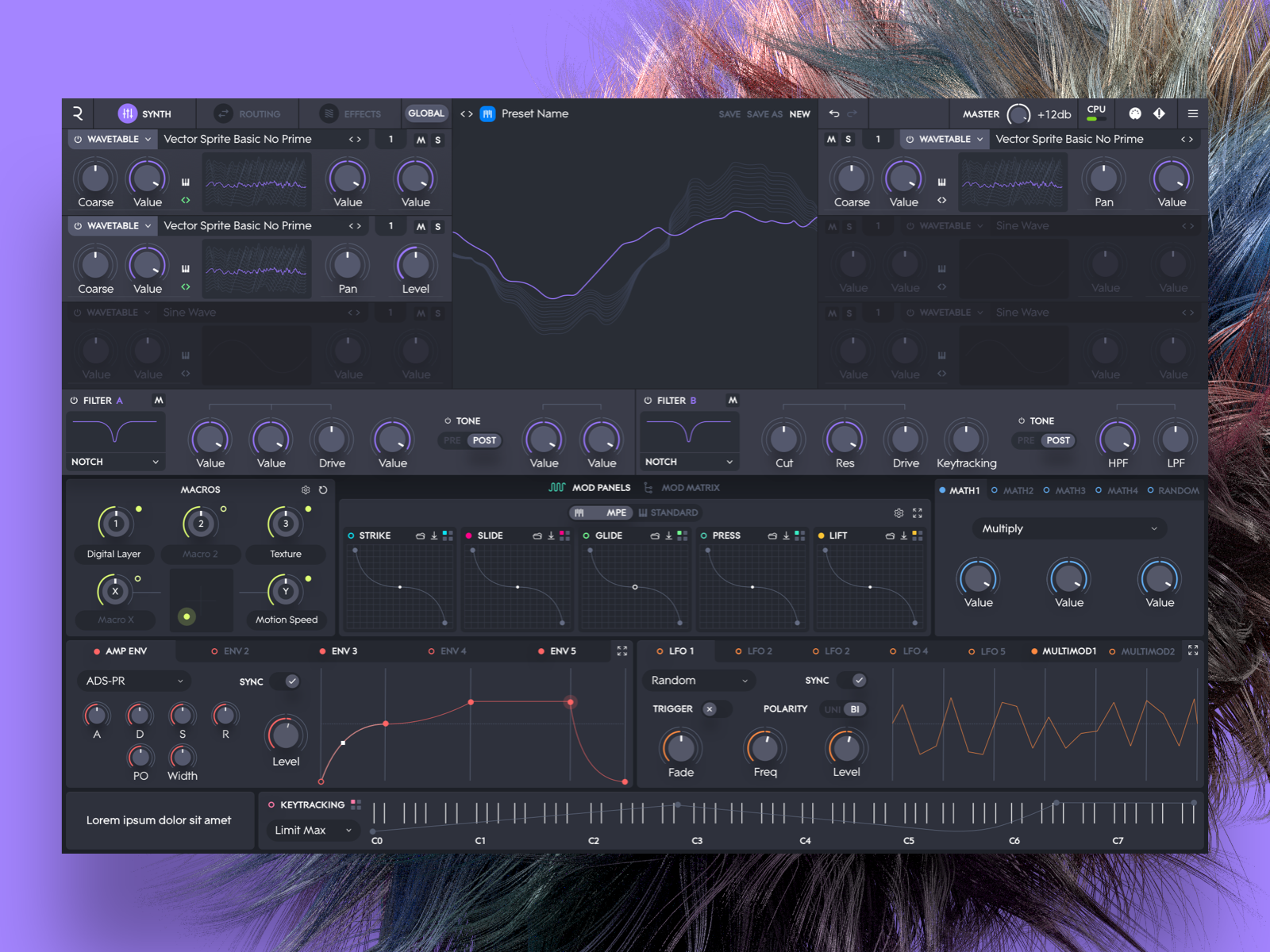This screenshot has width=1270, height=952.
Task: Switch LFO polarity to UNI
Action: coord(832,709)
